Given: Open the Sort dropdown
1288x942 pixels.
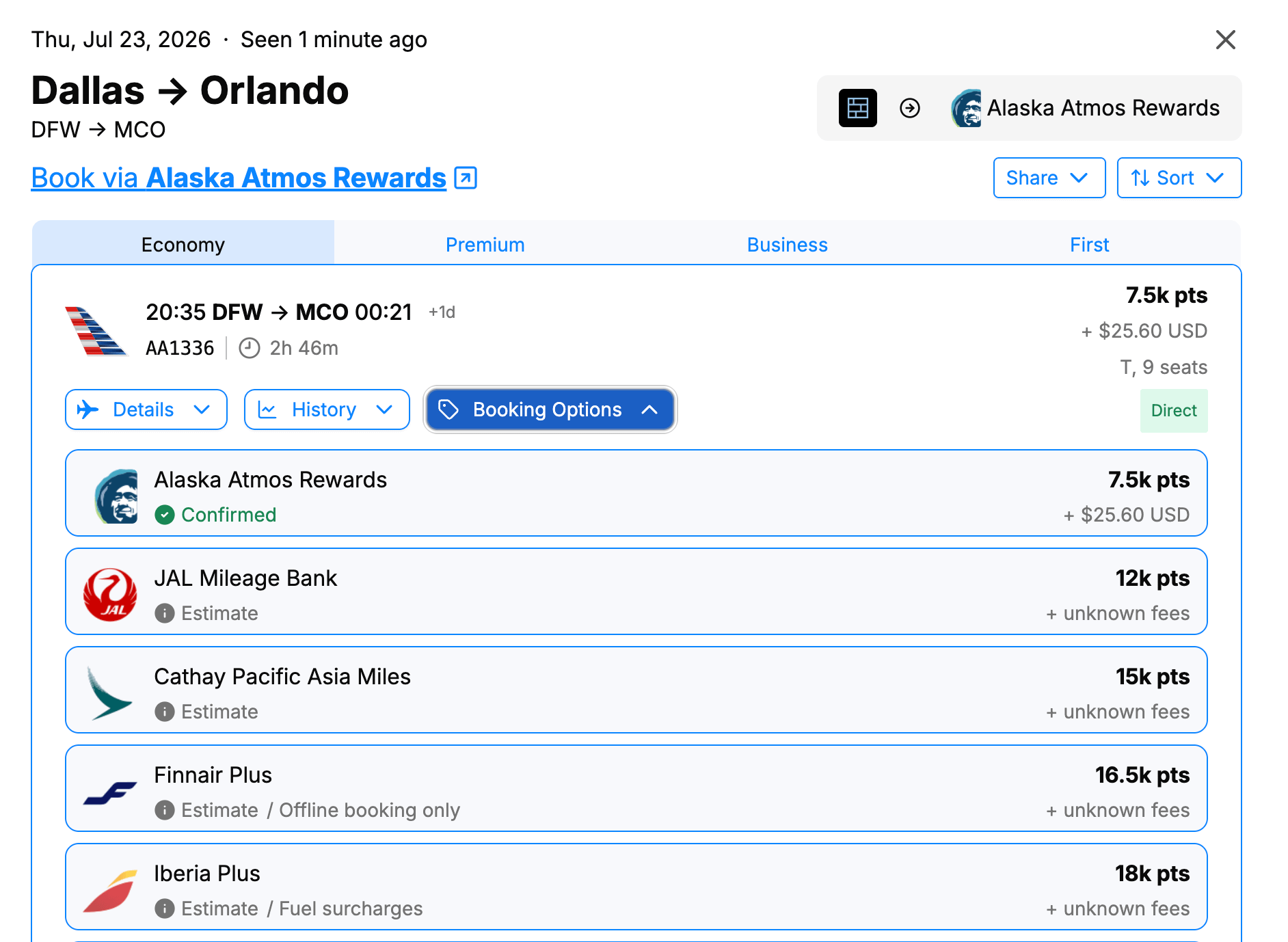Looking at the screenshot, I should (x=1179, y=178).
